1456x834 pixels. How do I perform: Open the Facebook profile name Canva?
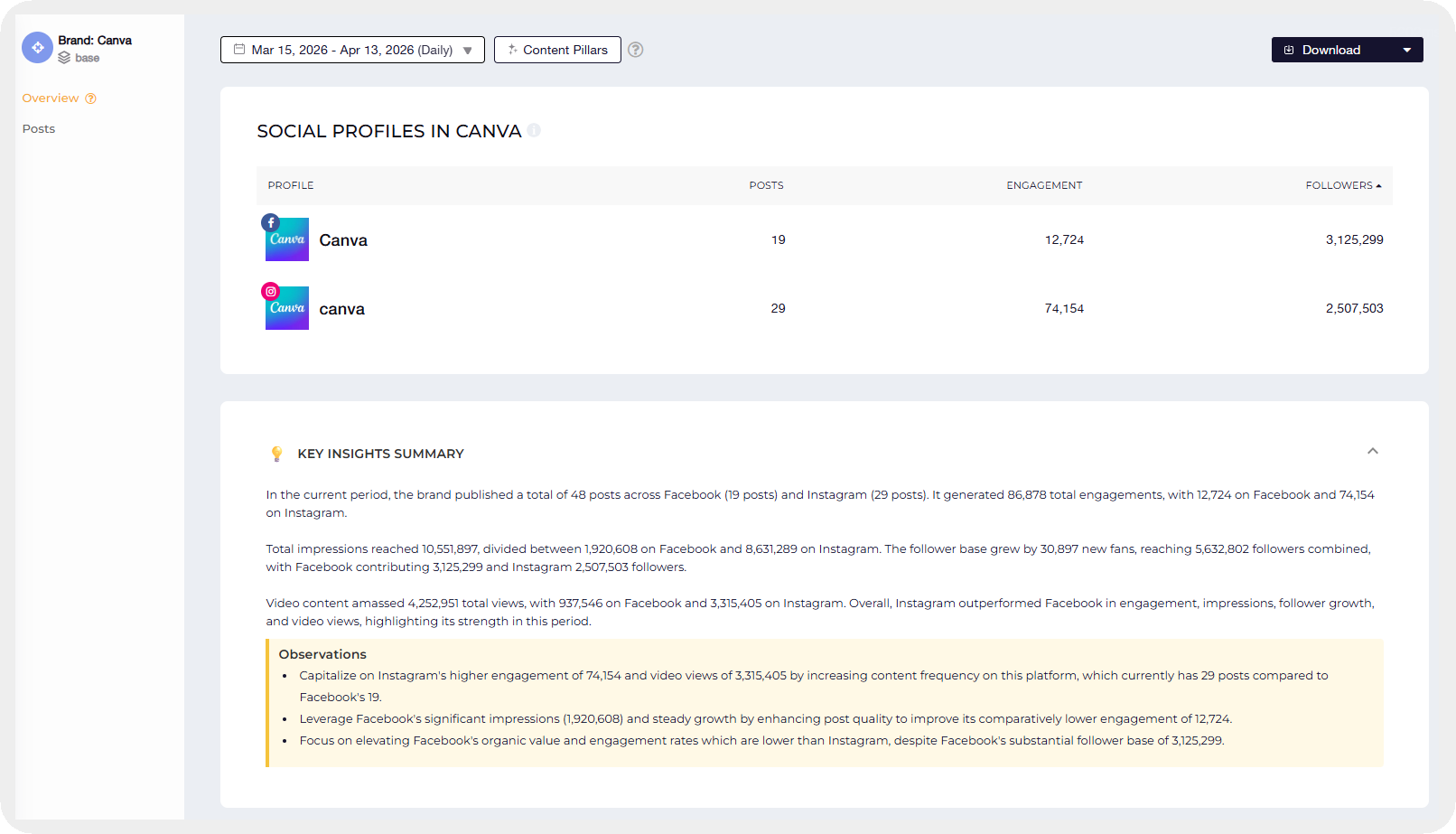coord(343,240)
